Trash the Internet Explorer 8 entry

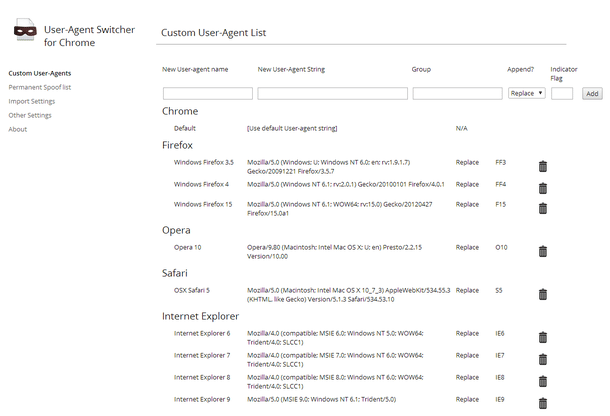[x=543, y=382]
